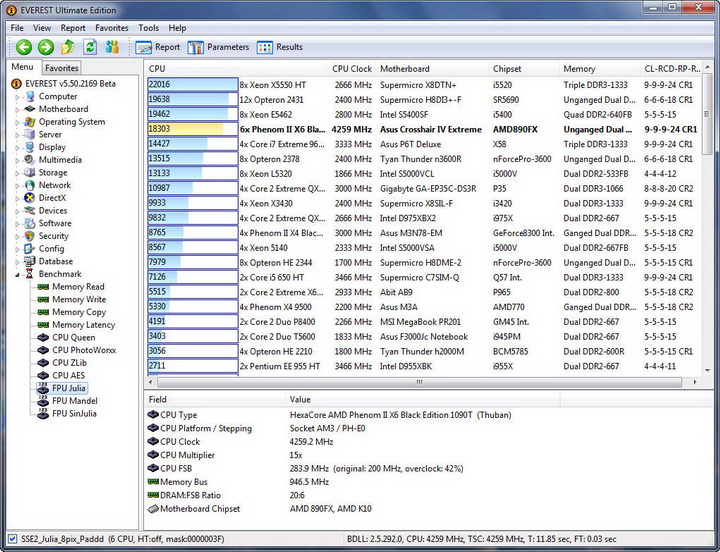The height and width of the screenshot is (552, 720).
Task: Click the Up level arrow icon
Action: [x=68, y=47]
